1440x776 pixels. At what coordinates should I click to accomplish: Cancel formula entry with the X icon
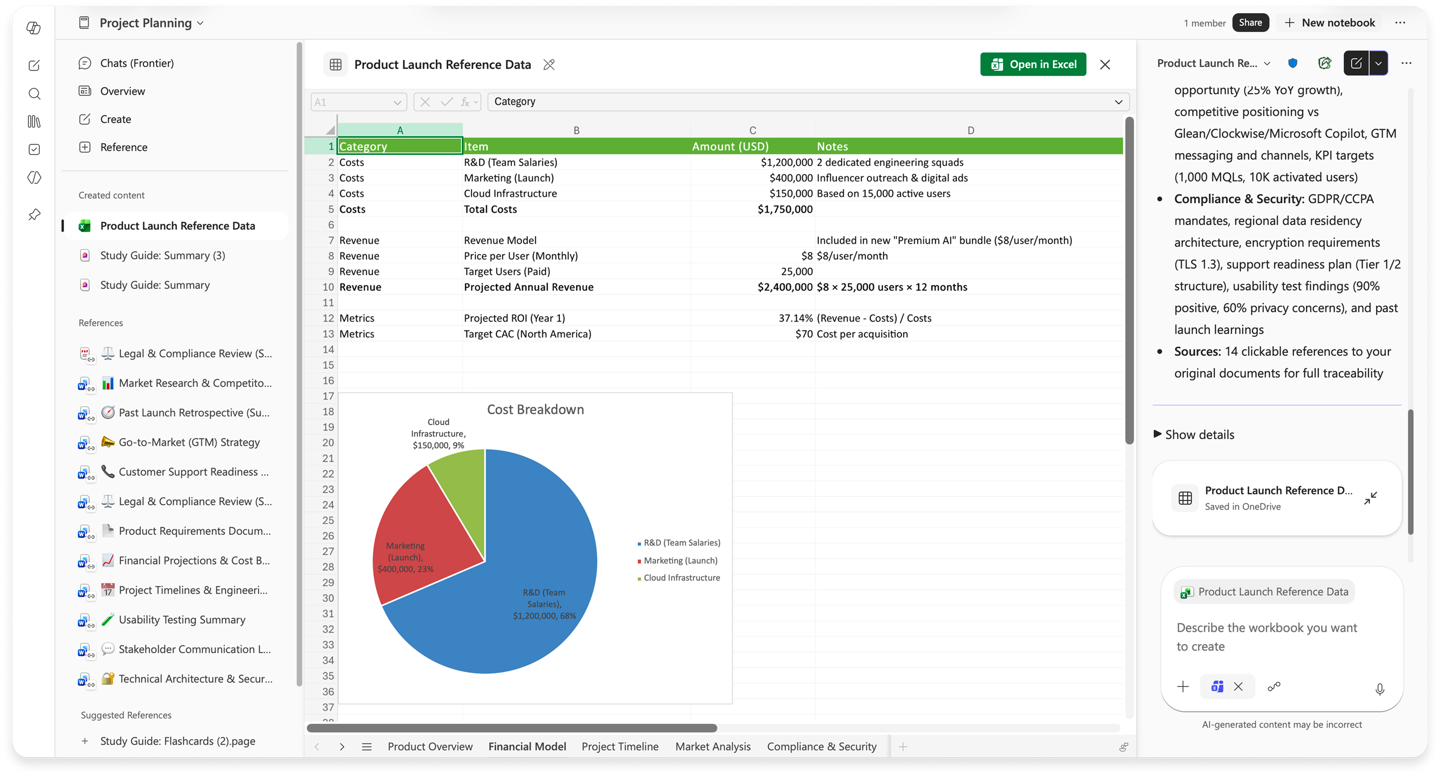[x=424, y=102]
